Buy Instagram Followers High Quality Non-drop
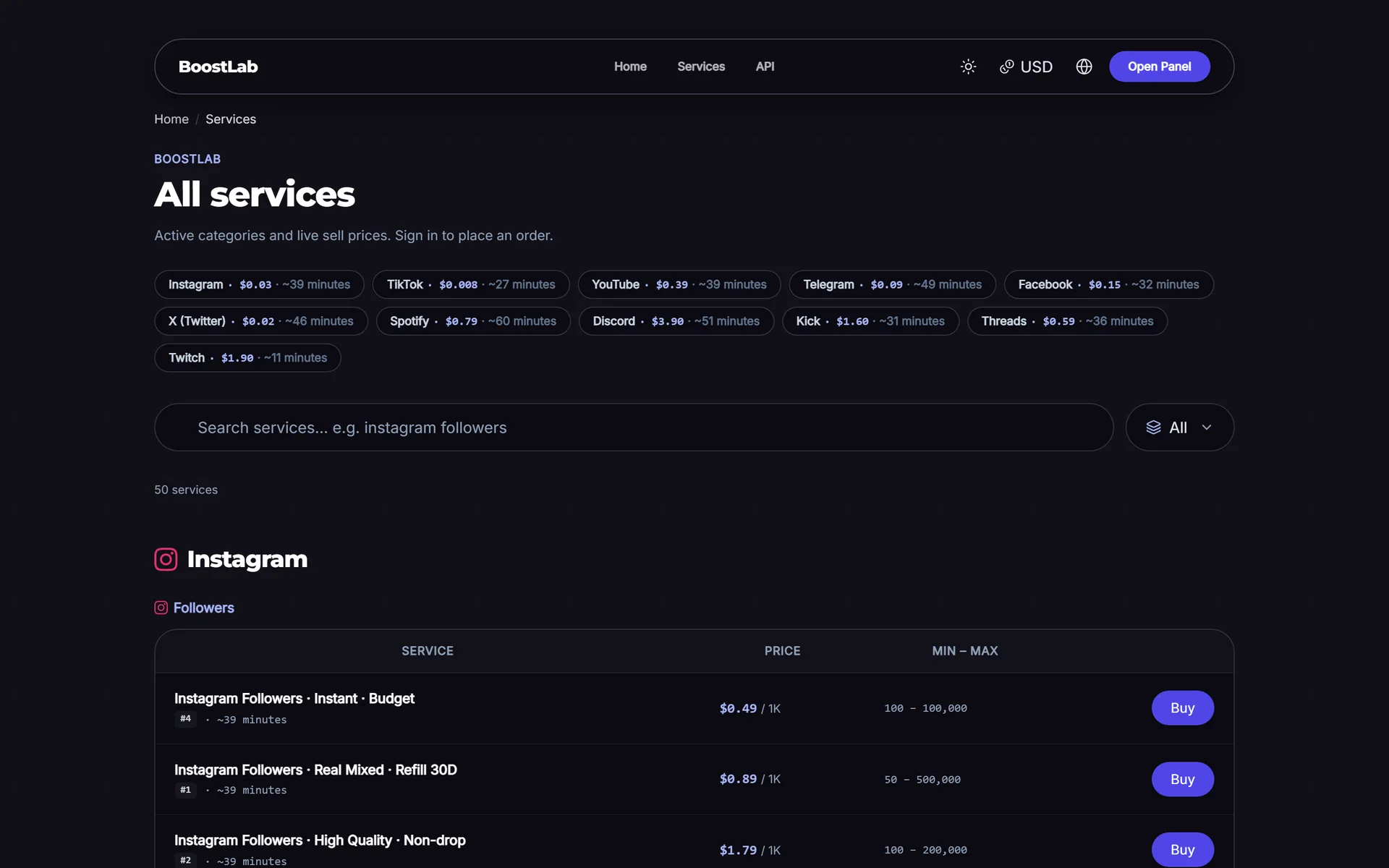The height and width of the screenshot is (868, 1389). click(x=1182, y=850)
